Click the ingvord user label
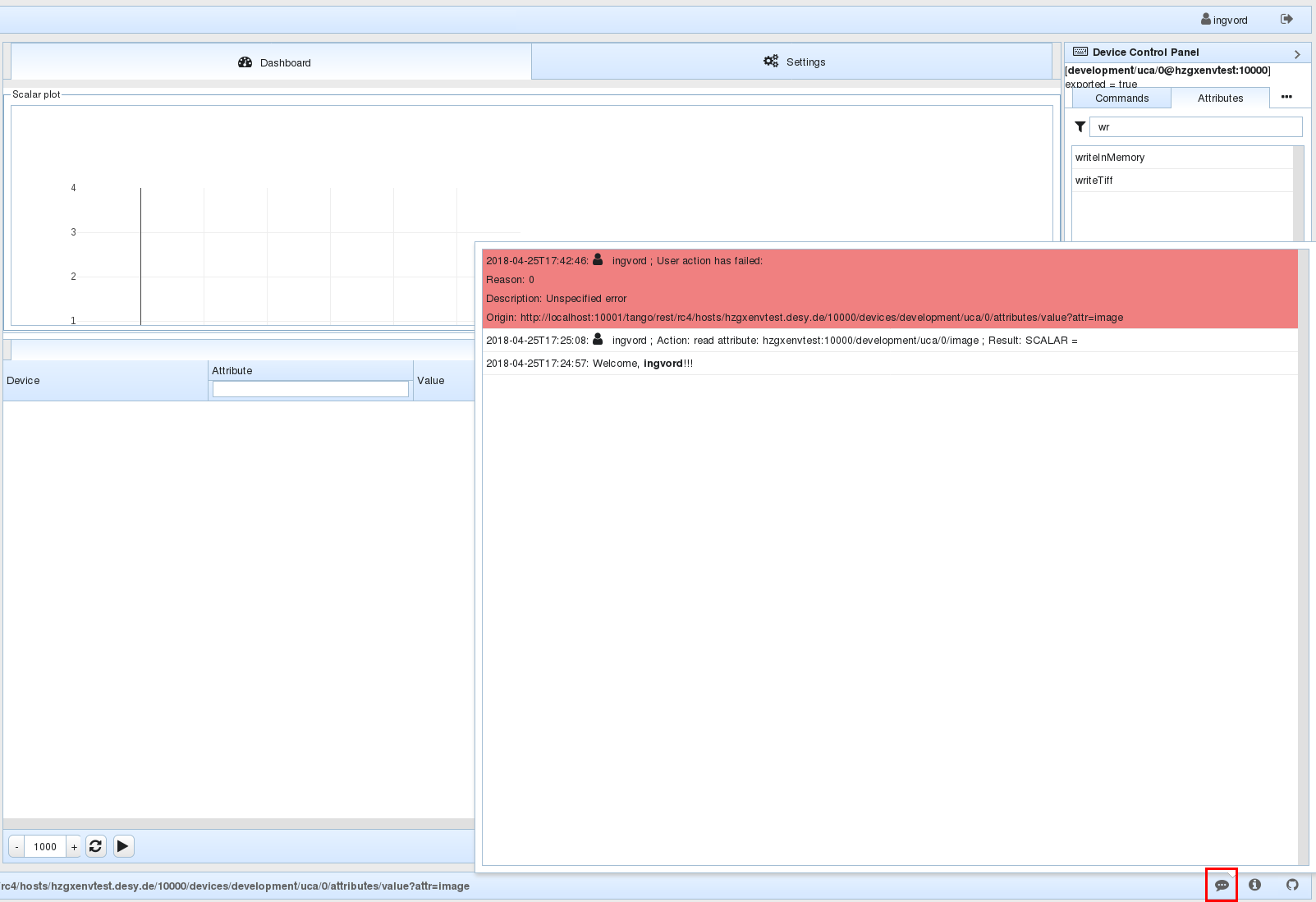 pyautogui.click(x=1224, y=20)
